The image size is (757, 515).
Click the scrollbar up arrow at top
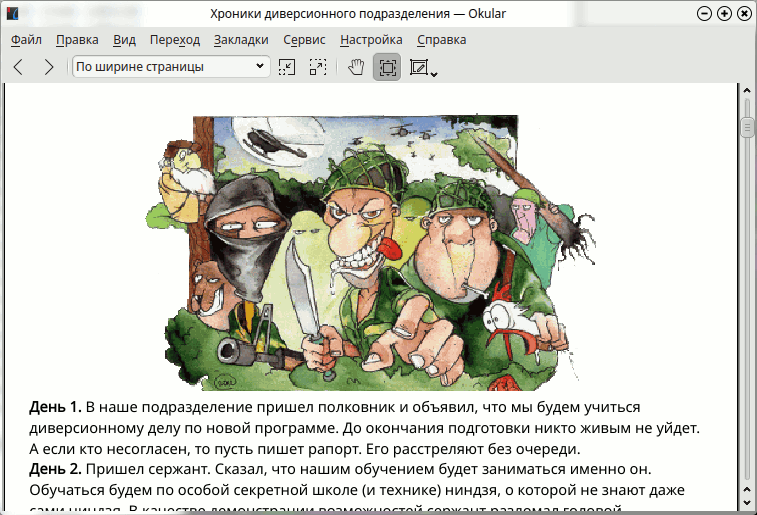(747, 91)
